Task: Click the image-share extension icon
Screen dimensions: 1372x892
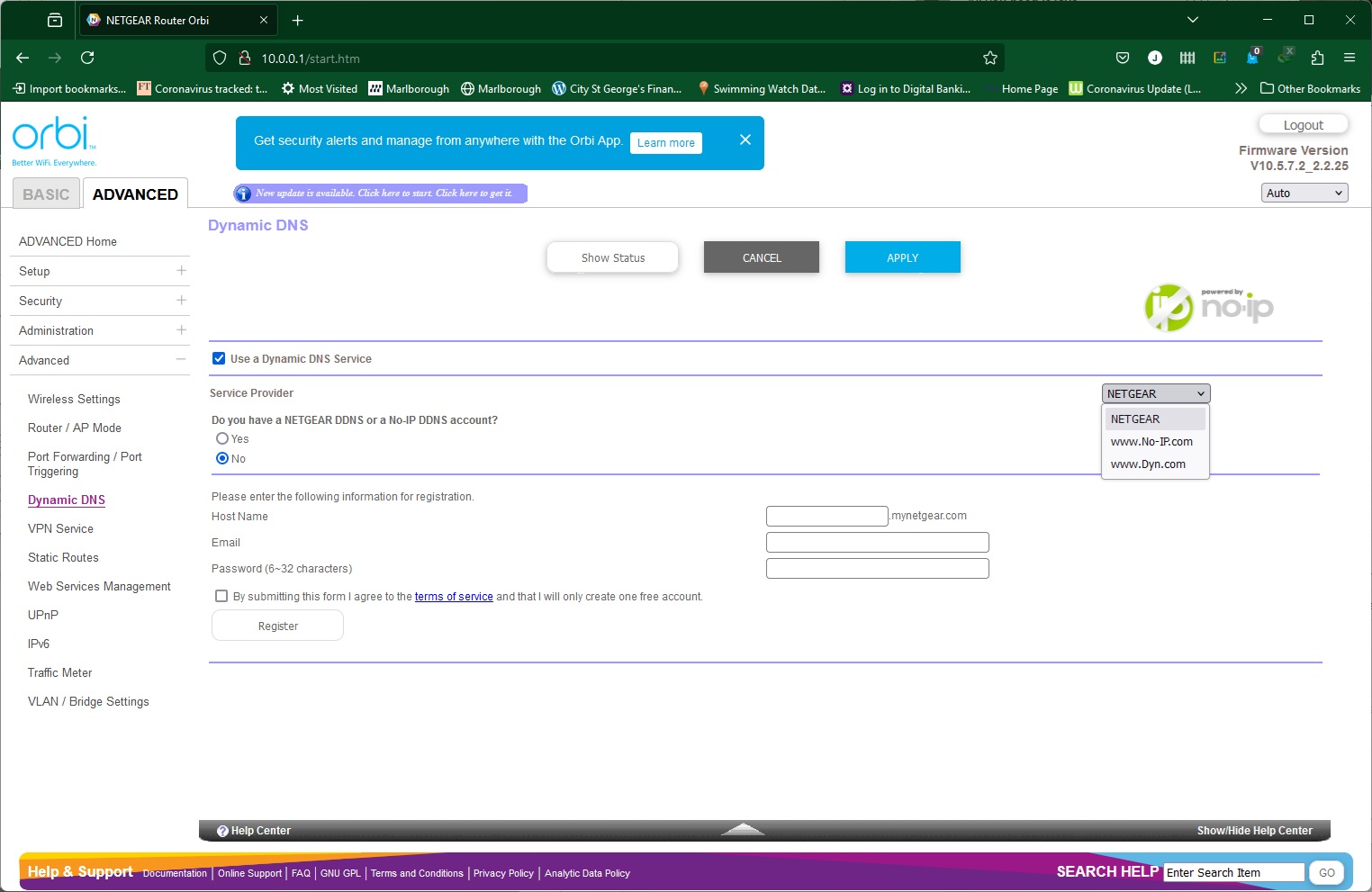Action: (x=1220, y=58)
